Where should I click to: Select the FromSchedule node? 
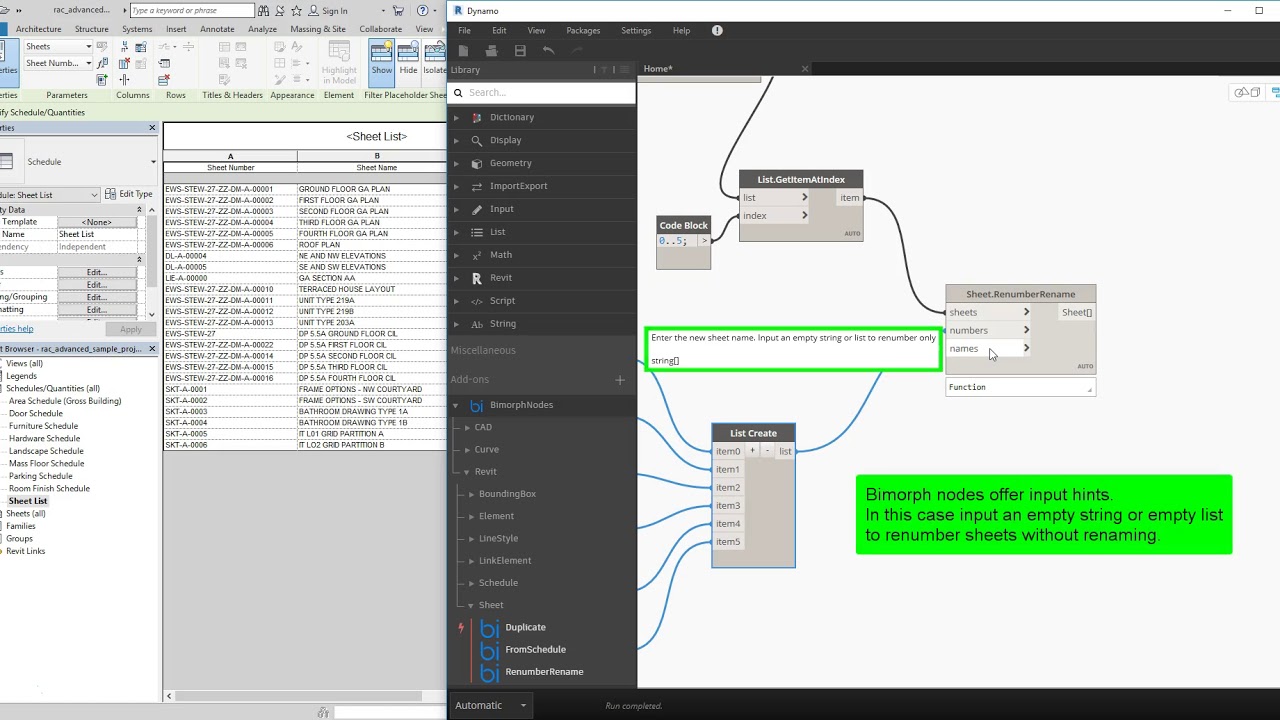coord(535,649)
